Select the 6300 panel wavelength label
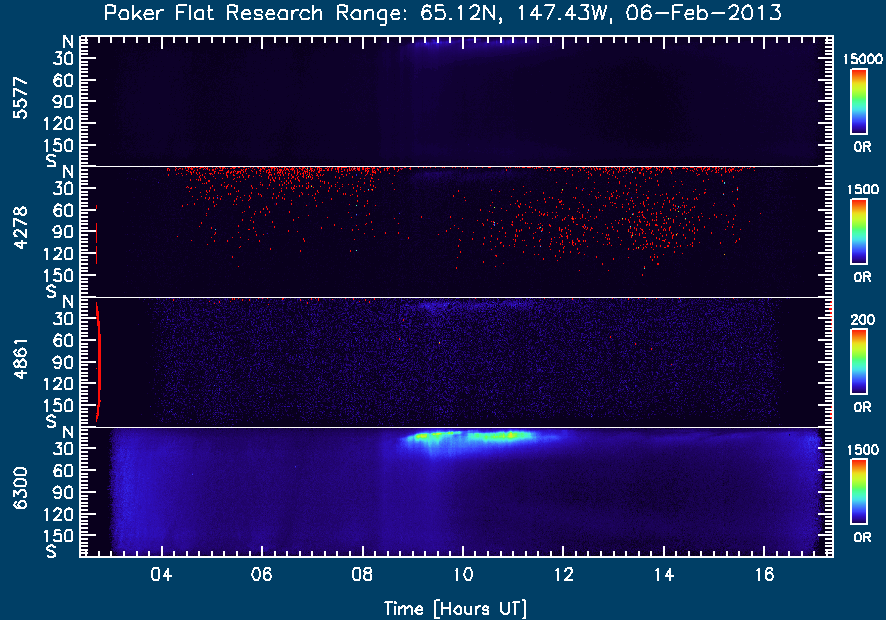 (20, 488)
